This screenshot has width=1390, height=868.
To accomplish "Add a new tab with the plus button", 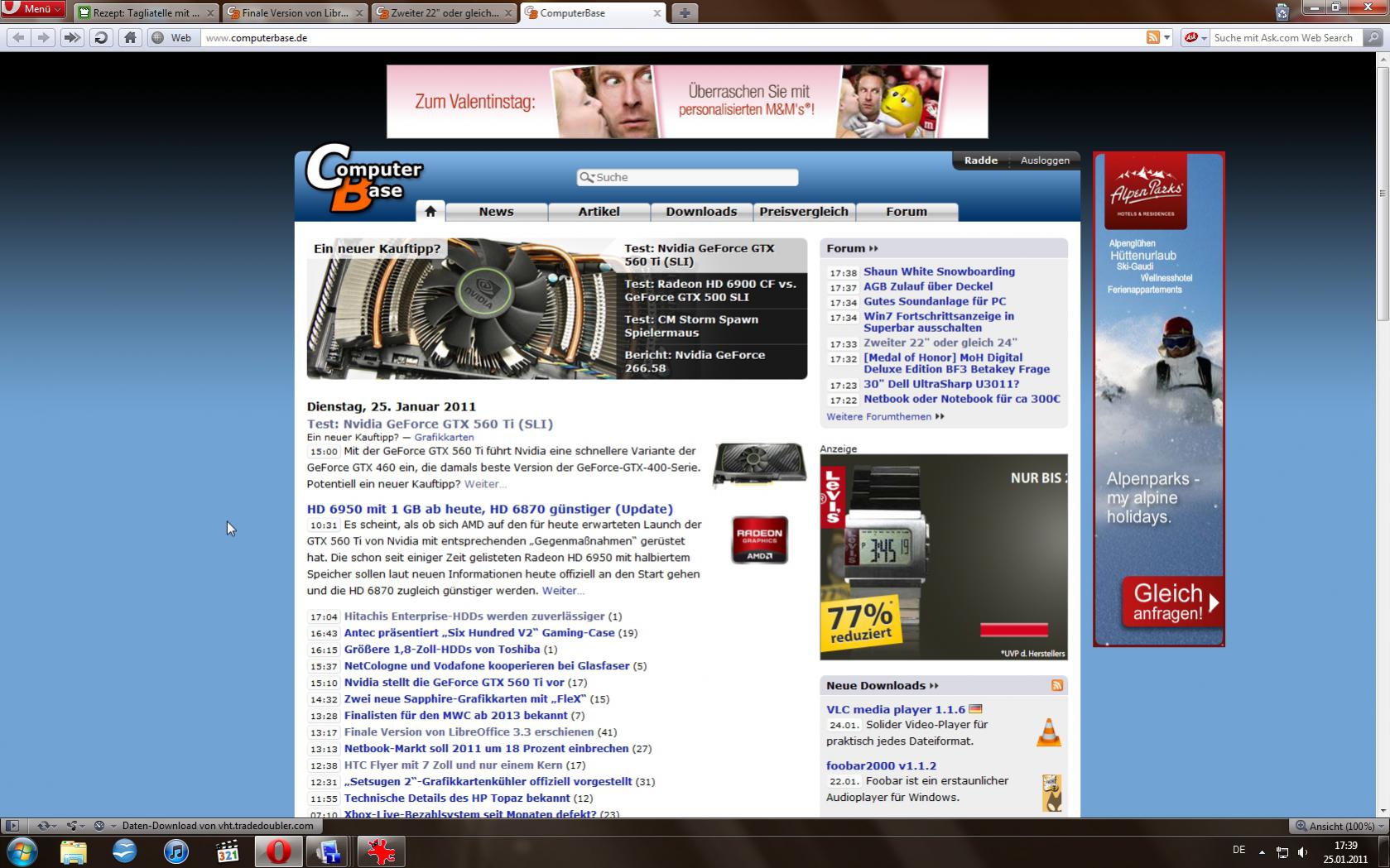I will click(x=685, y=12).
